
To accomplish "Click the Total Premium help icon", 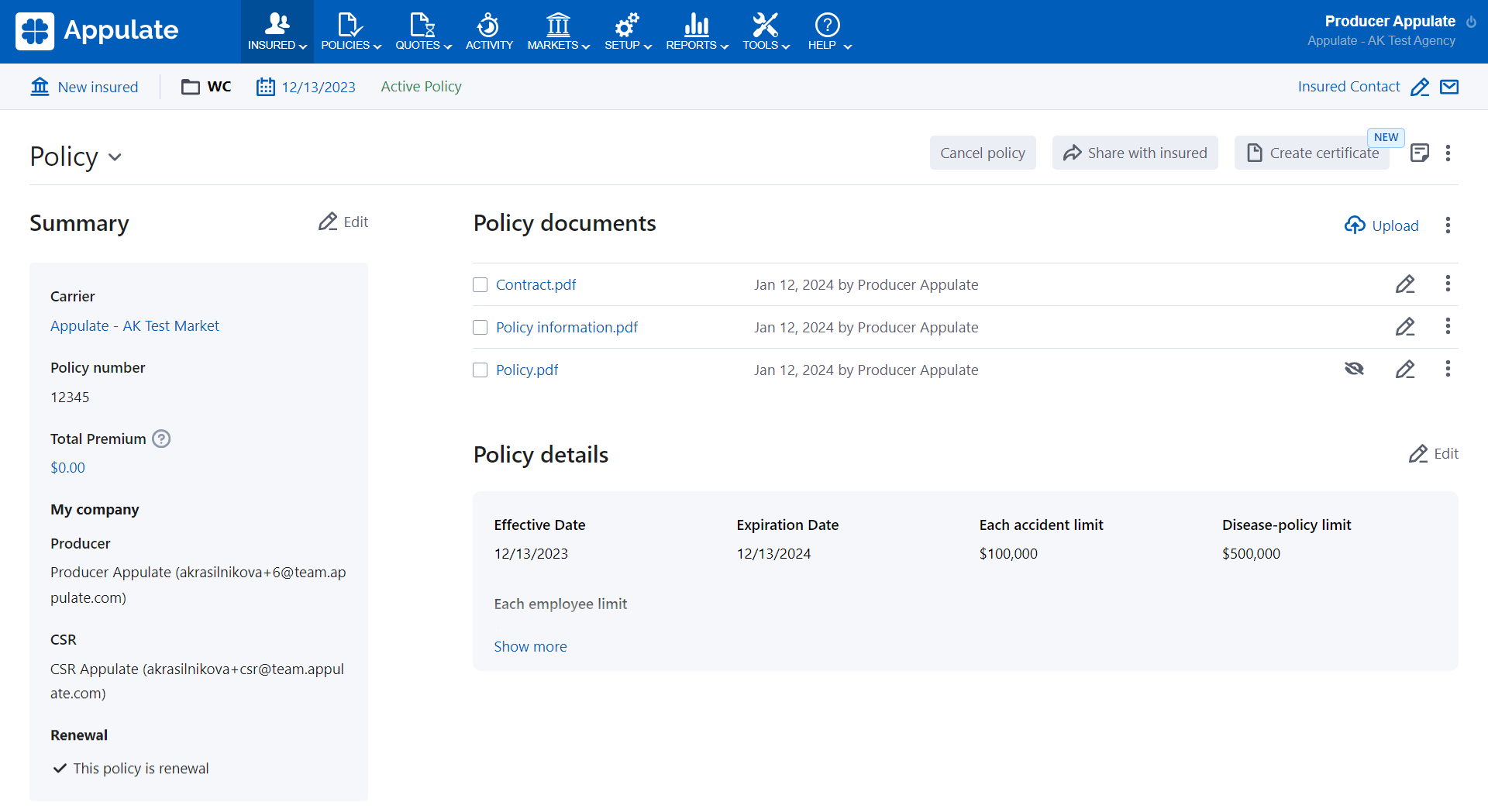I will coord(161,439).
